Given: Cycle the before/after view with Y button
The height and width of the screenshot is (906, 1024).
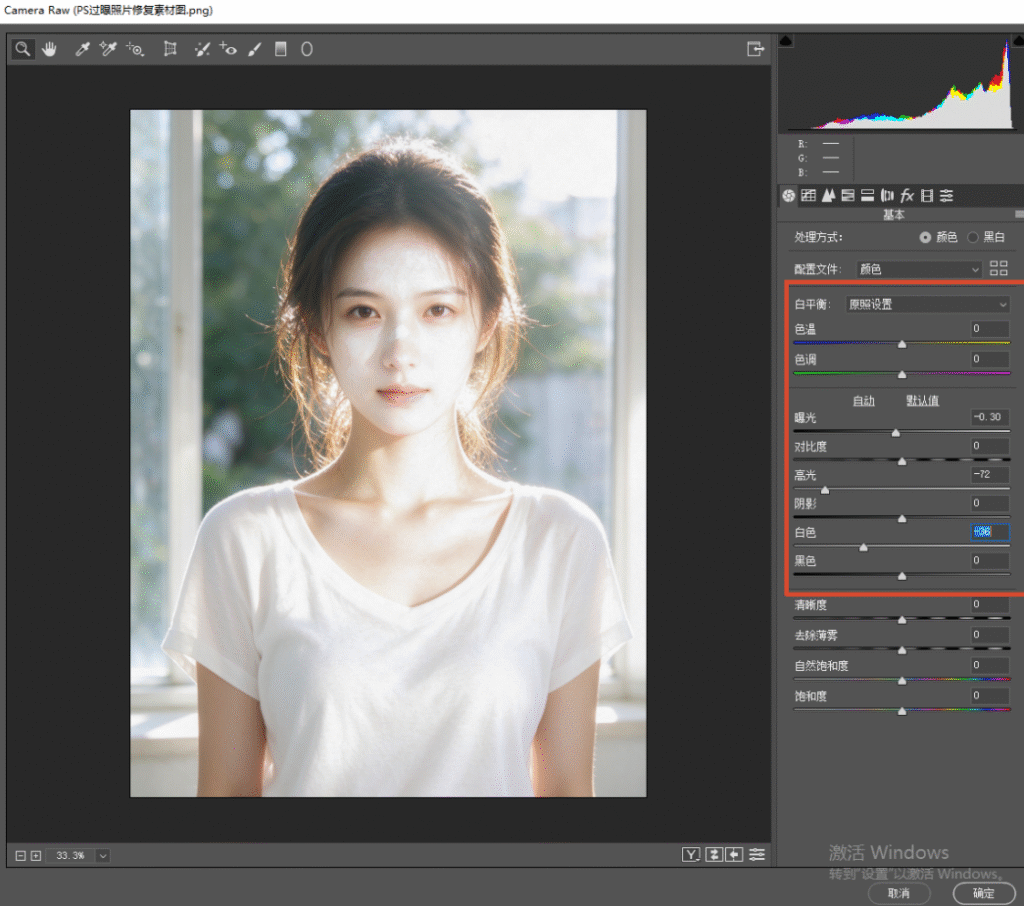Looking at the screenshot, I should point(691,854).
